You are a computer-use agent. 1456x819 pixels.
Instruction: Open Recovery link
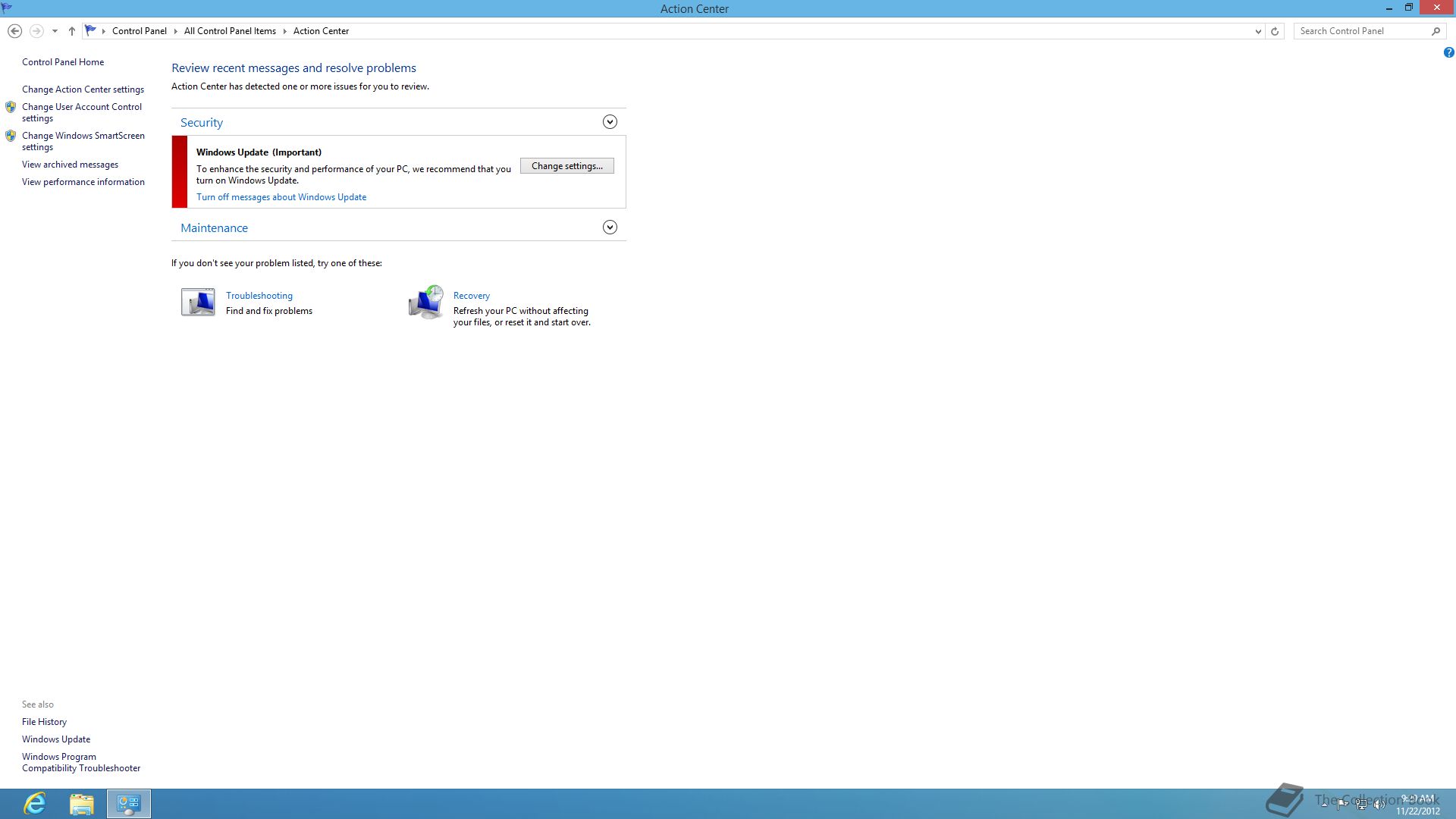472,296
